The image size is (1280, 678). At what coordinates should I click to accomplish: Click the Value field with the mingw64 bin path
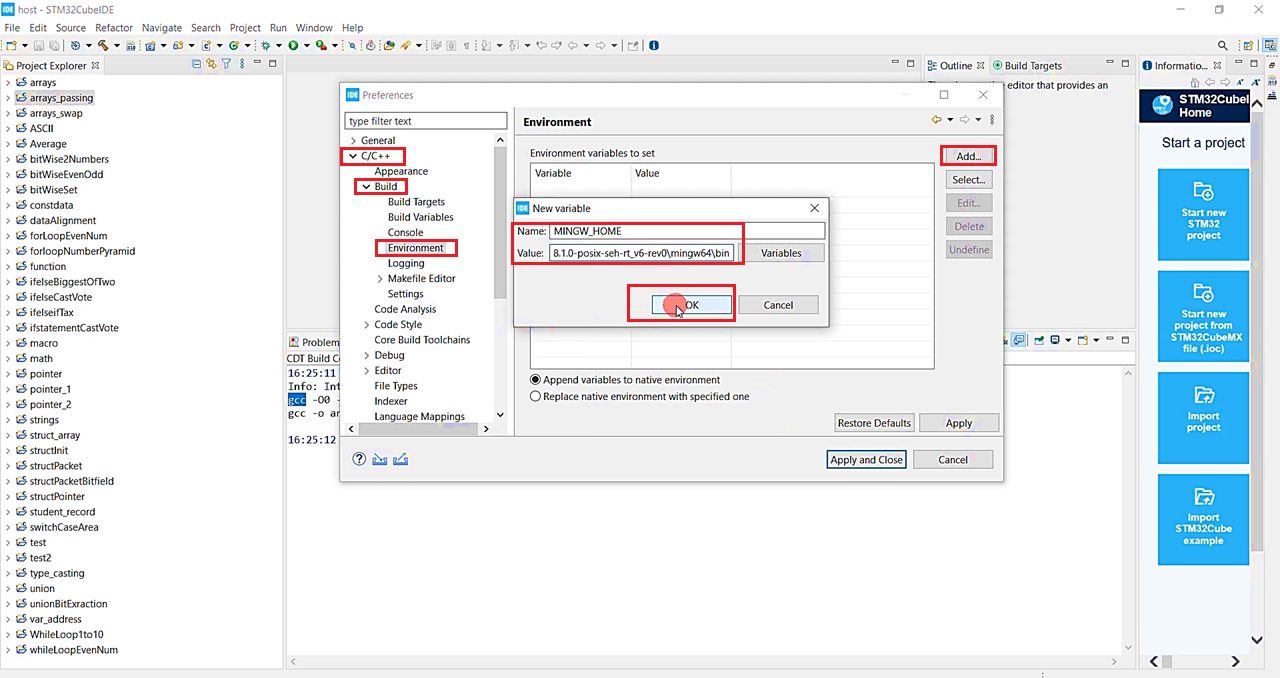pos(642,253)
